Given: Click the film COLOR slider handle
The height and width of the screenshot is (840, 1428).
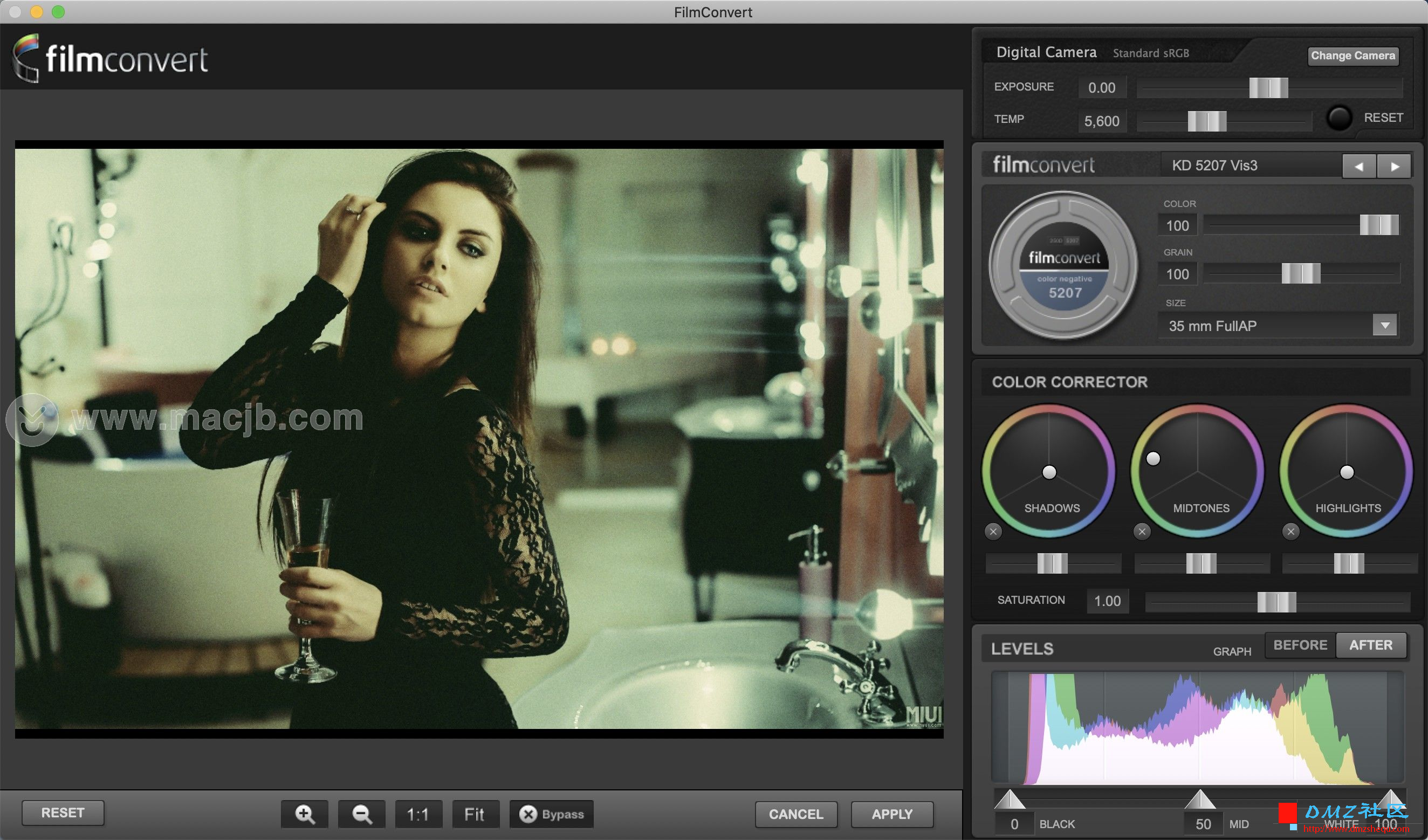Looking at the screenshot, I should (x=1379, y=225).
